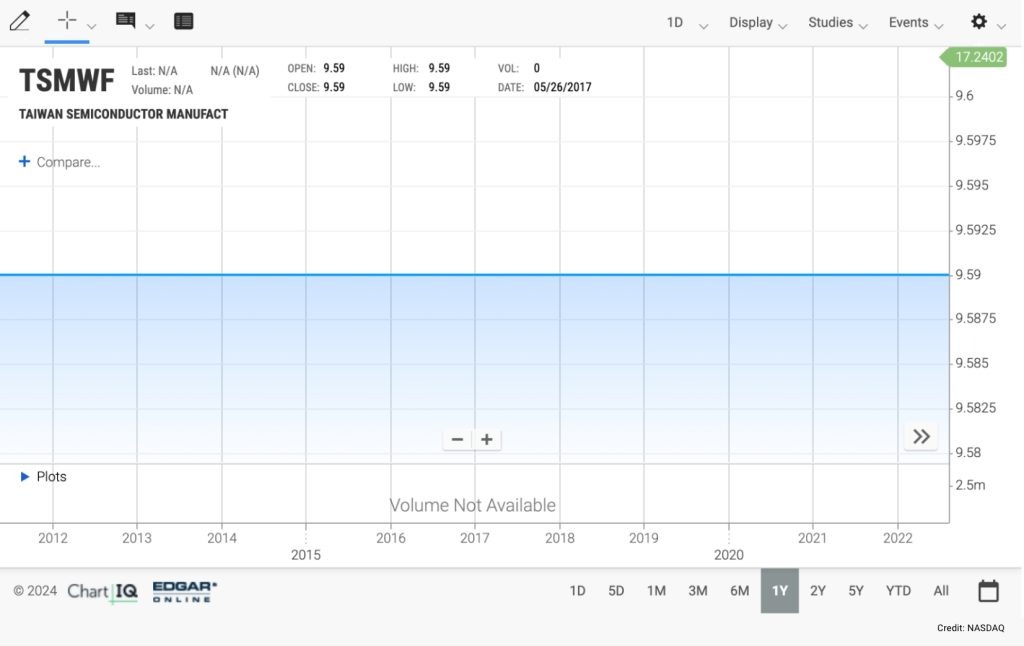Select the 5Y time range
This screenshot has height=646, width=1024.
coord(856,591)
